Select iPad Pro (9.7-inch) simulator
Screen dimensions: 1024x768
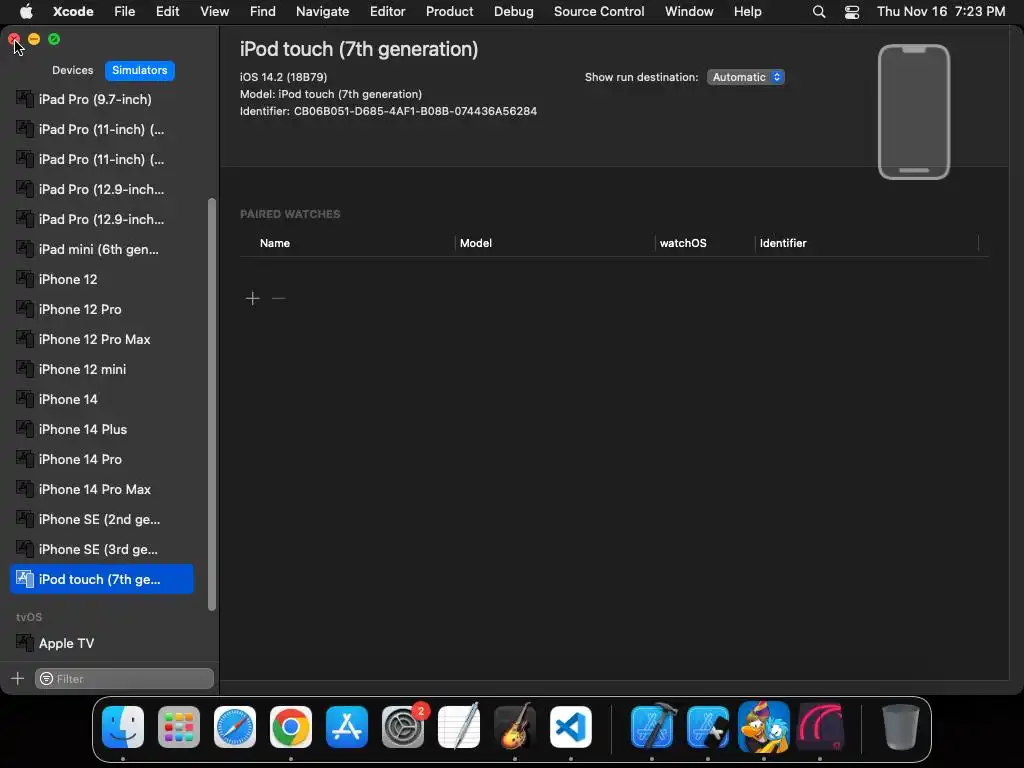click(102, 99)
